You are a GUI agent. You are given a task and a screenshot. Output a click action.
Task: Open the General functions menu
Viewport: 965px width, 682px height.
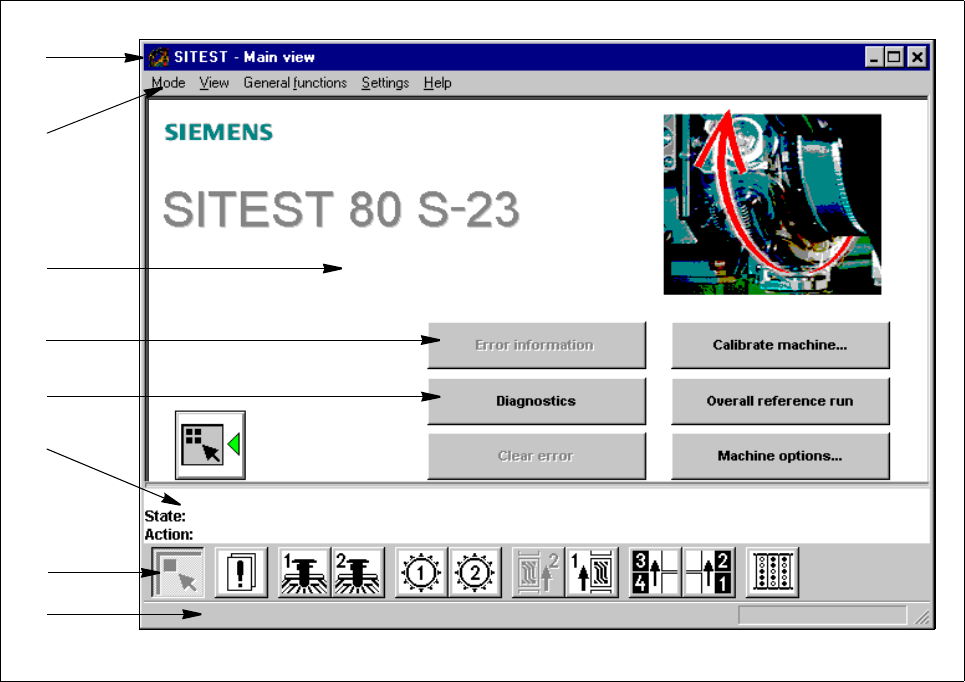[295, 82]
